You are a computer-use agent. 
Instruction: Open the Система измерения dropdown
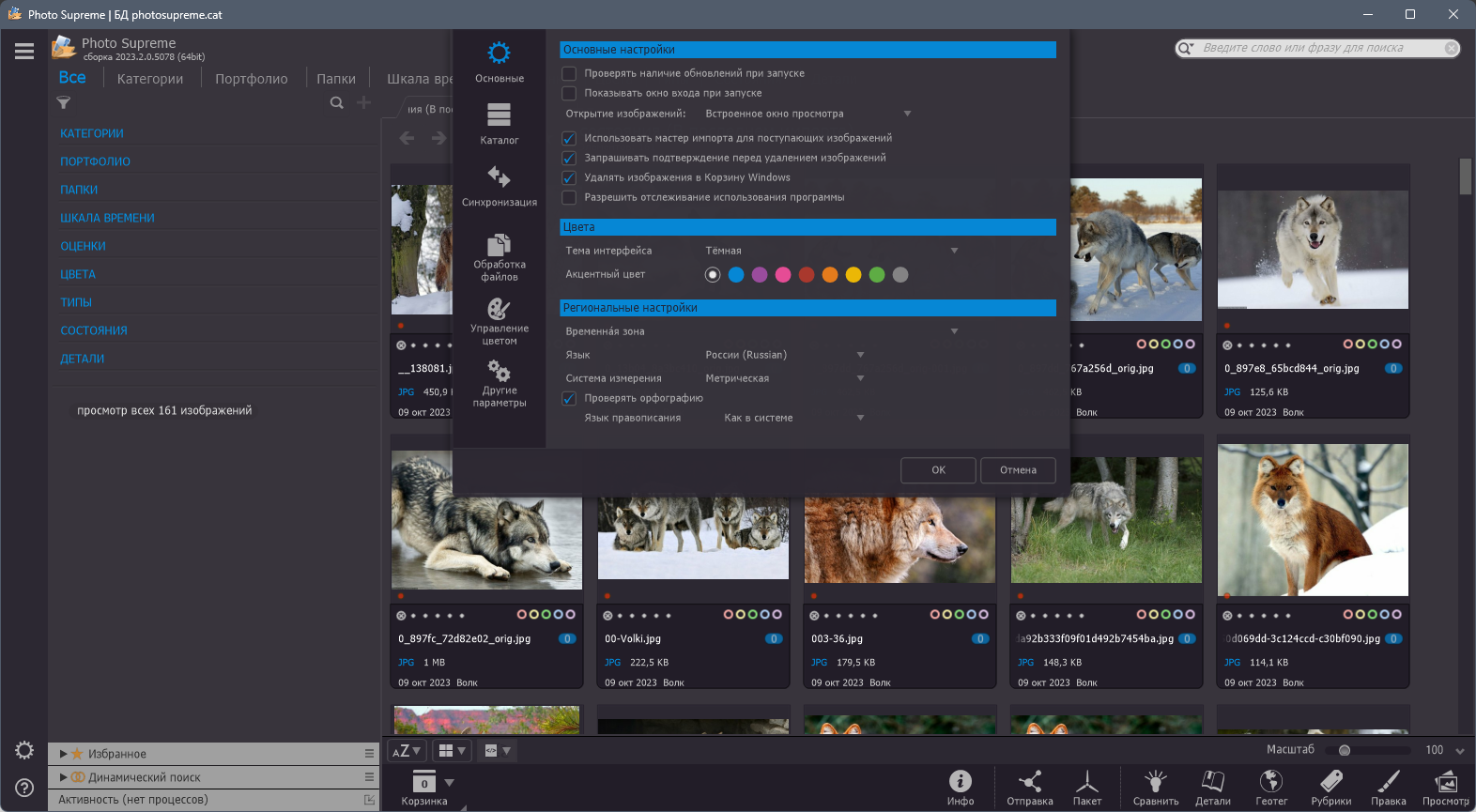click(785, 378)
